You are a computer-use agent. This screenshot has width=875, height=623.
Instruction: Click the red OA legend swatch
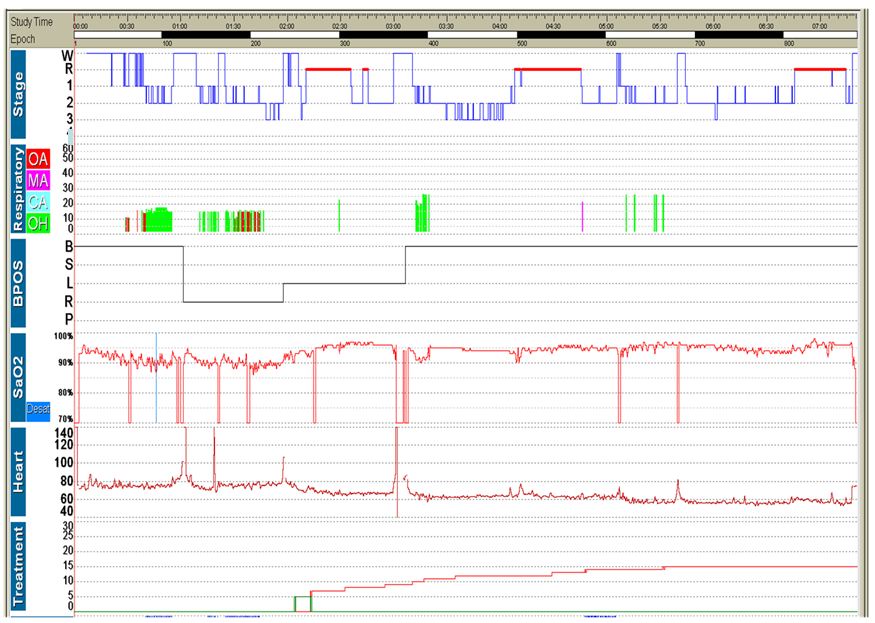[x=38, y=159]
